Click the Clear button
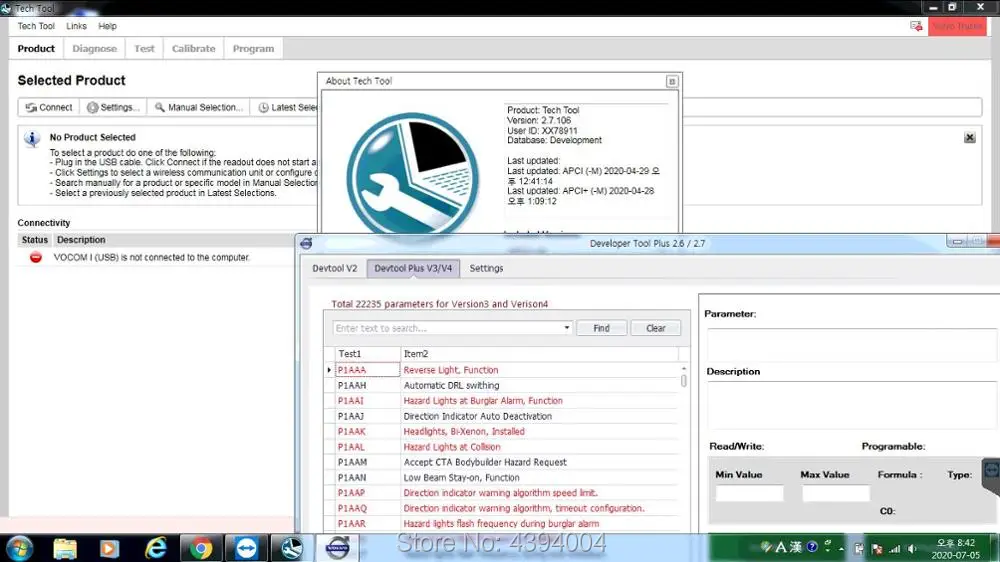The height and width of the screenshot is (562, 1000). 656,328
